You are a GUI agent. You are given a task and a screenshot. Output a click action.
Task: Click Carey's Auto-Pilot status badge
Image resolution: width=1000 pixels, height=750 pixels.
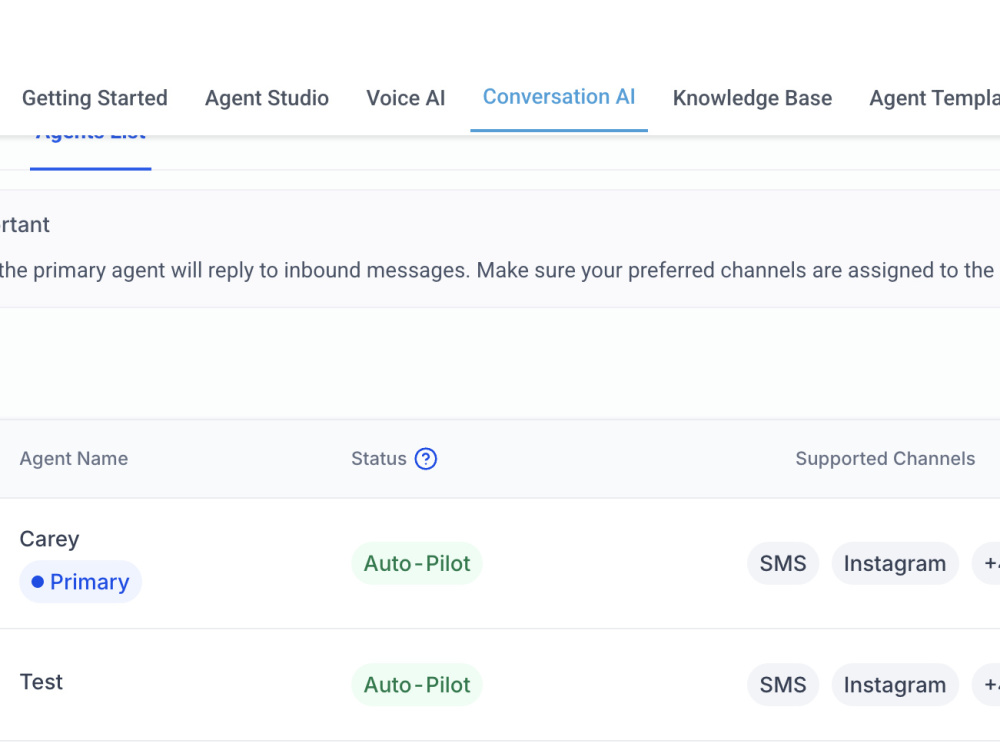[x=417, y=564]
